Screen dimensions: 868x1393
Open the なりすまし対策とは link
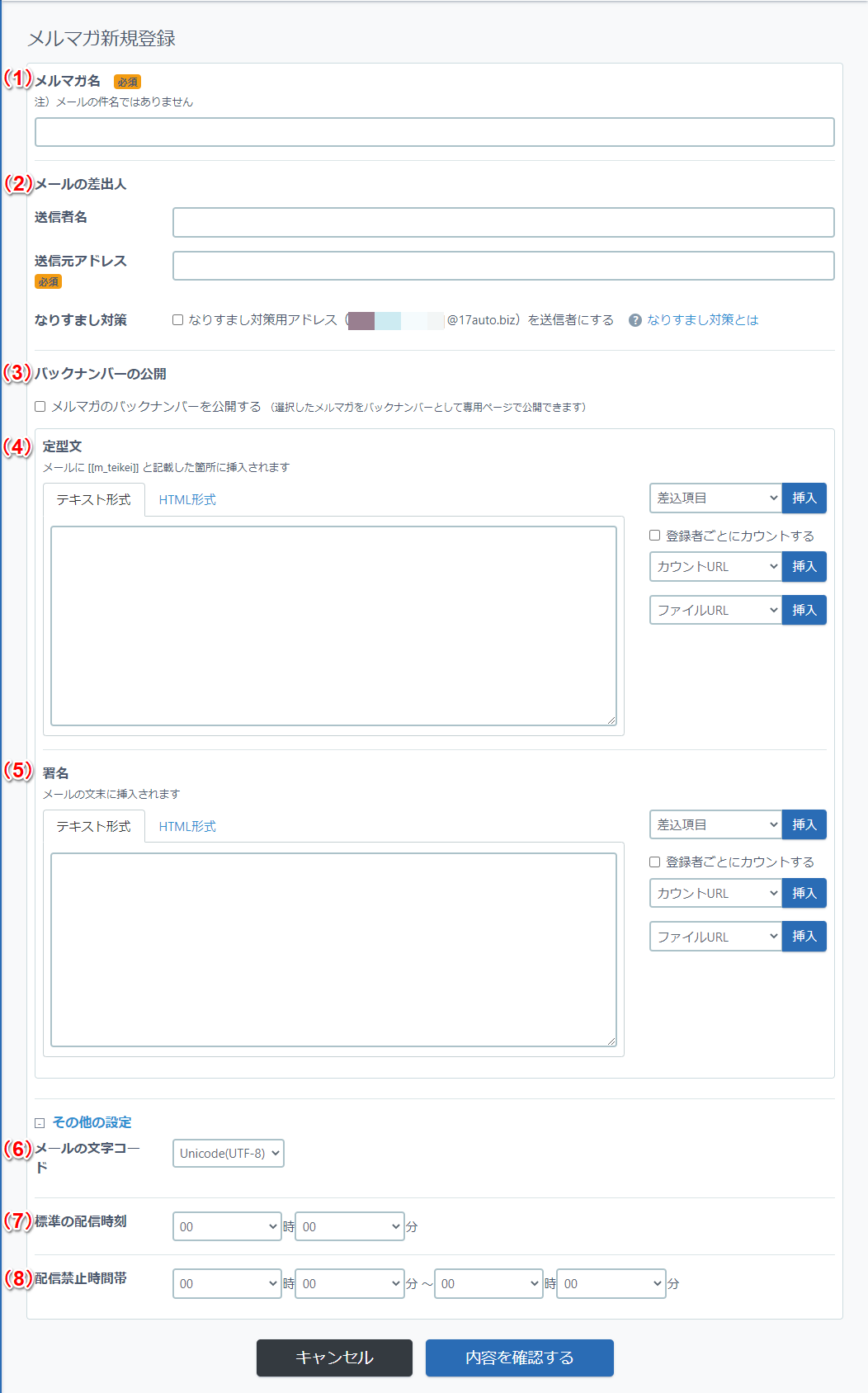pos(702,320)
